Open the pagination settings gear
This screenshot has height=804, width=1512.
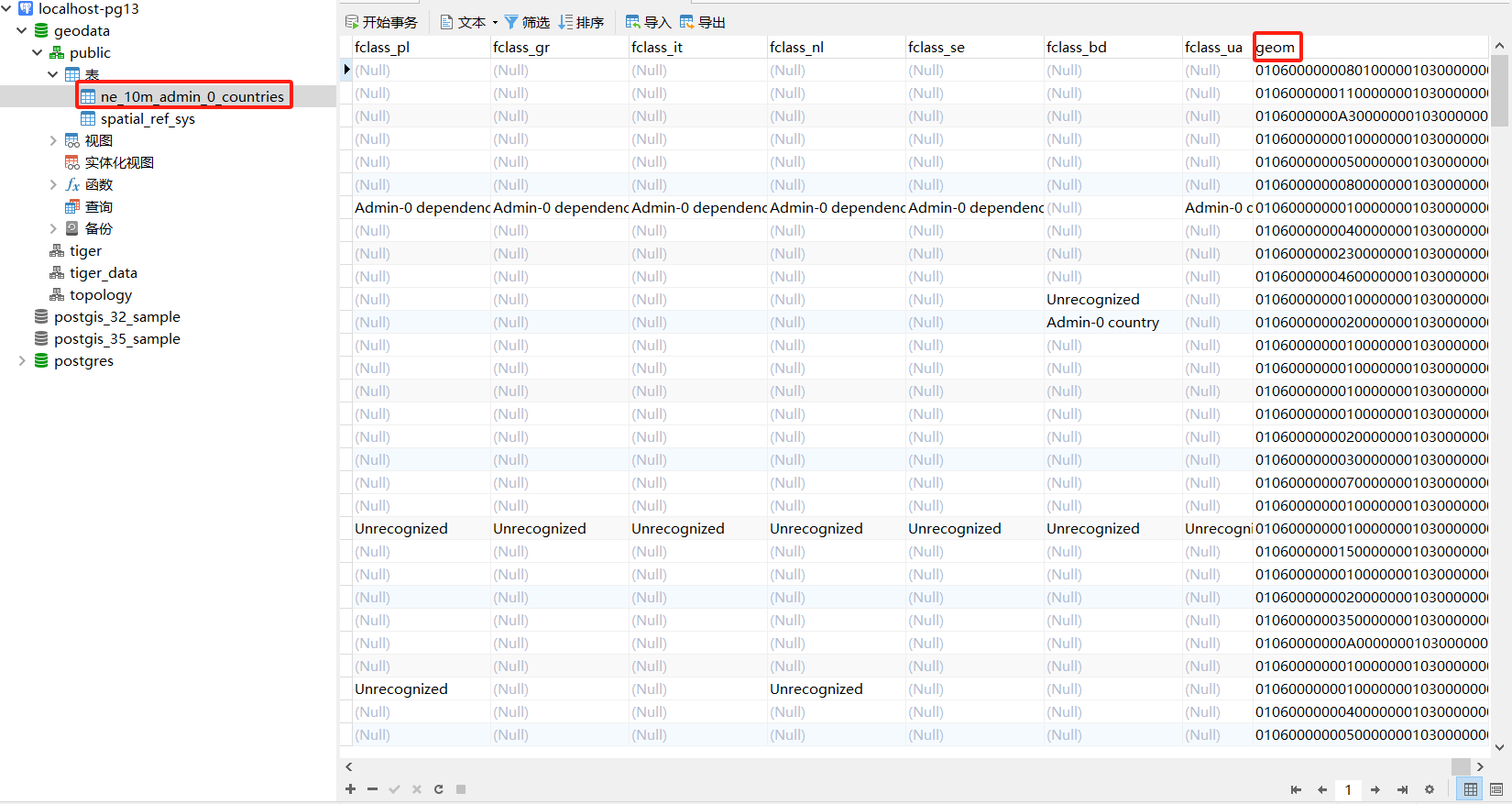[x=1430, y=789]
